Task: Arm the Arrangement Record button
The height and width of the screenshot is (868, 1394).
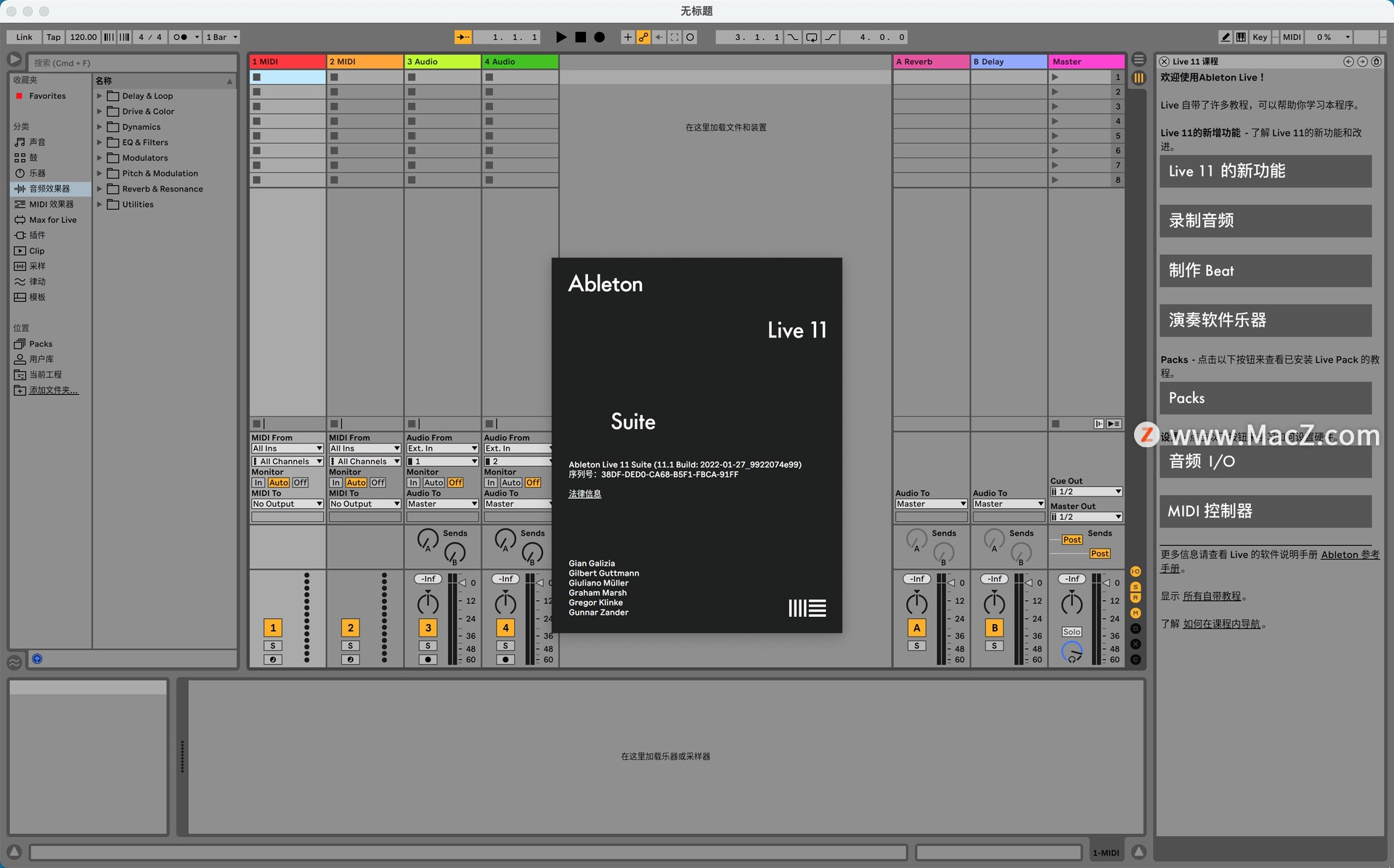Action: click(599, 37)
